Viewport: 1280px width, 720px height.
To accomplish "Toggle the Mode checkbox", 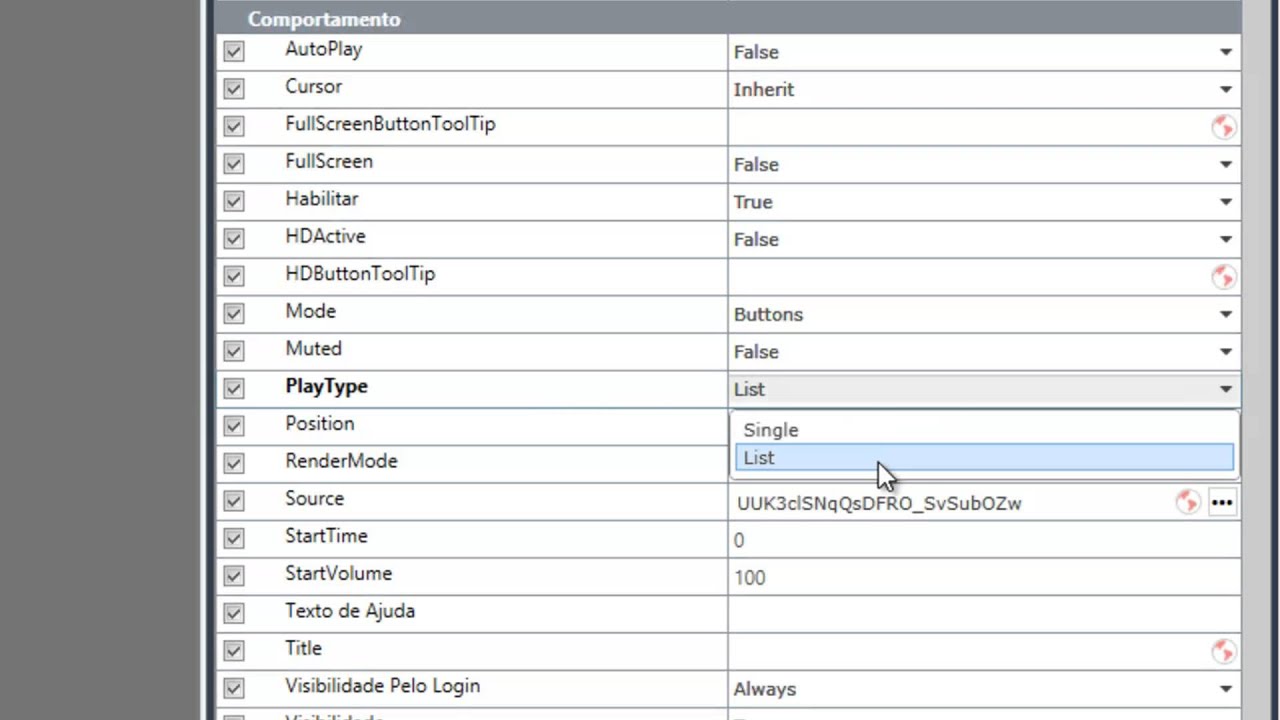I will pos(234,314).
